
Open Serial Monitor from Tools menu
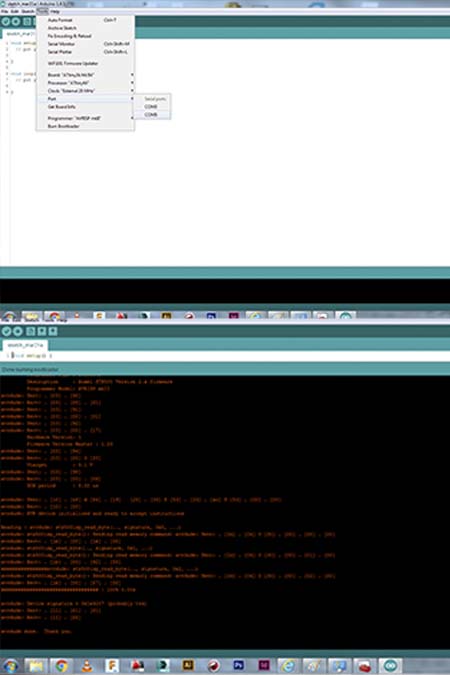point(85,44)
